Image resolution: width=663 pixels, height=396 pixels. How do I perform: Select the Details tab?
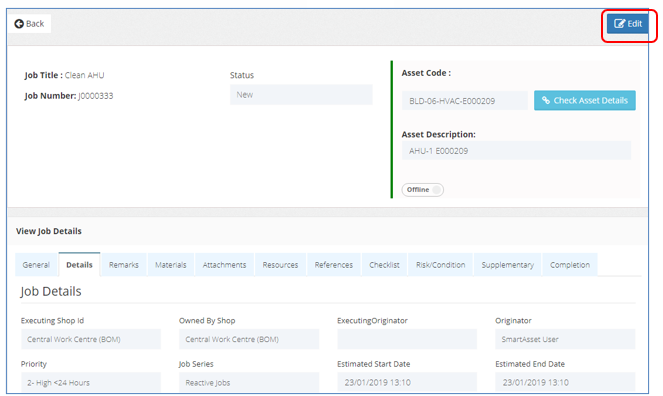coord(79,265)
